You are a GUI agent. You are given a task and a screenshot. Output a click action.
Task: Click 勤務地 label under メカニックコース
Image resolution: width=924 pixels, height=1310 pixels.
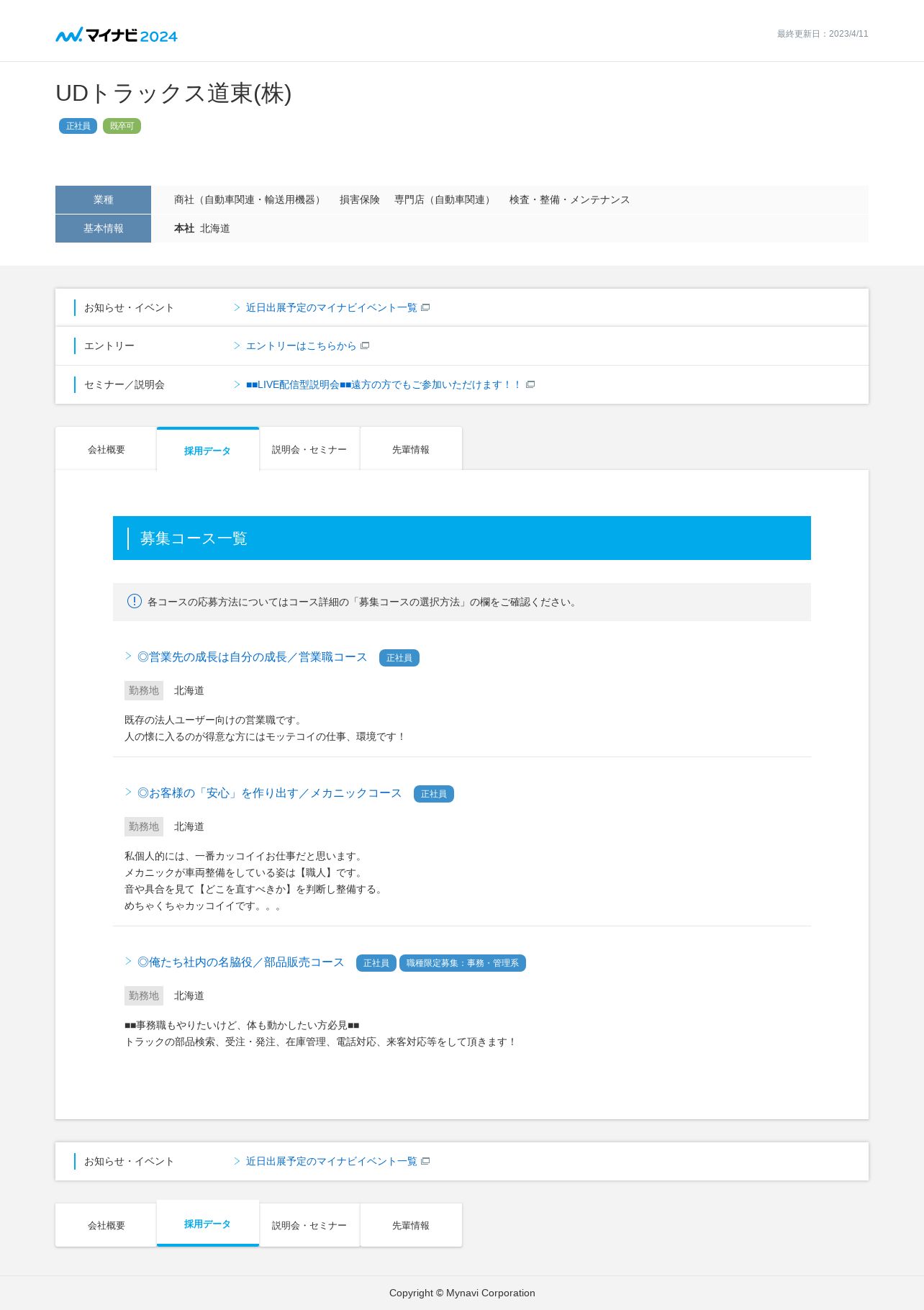[144, 826]
